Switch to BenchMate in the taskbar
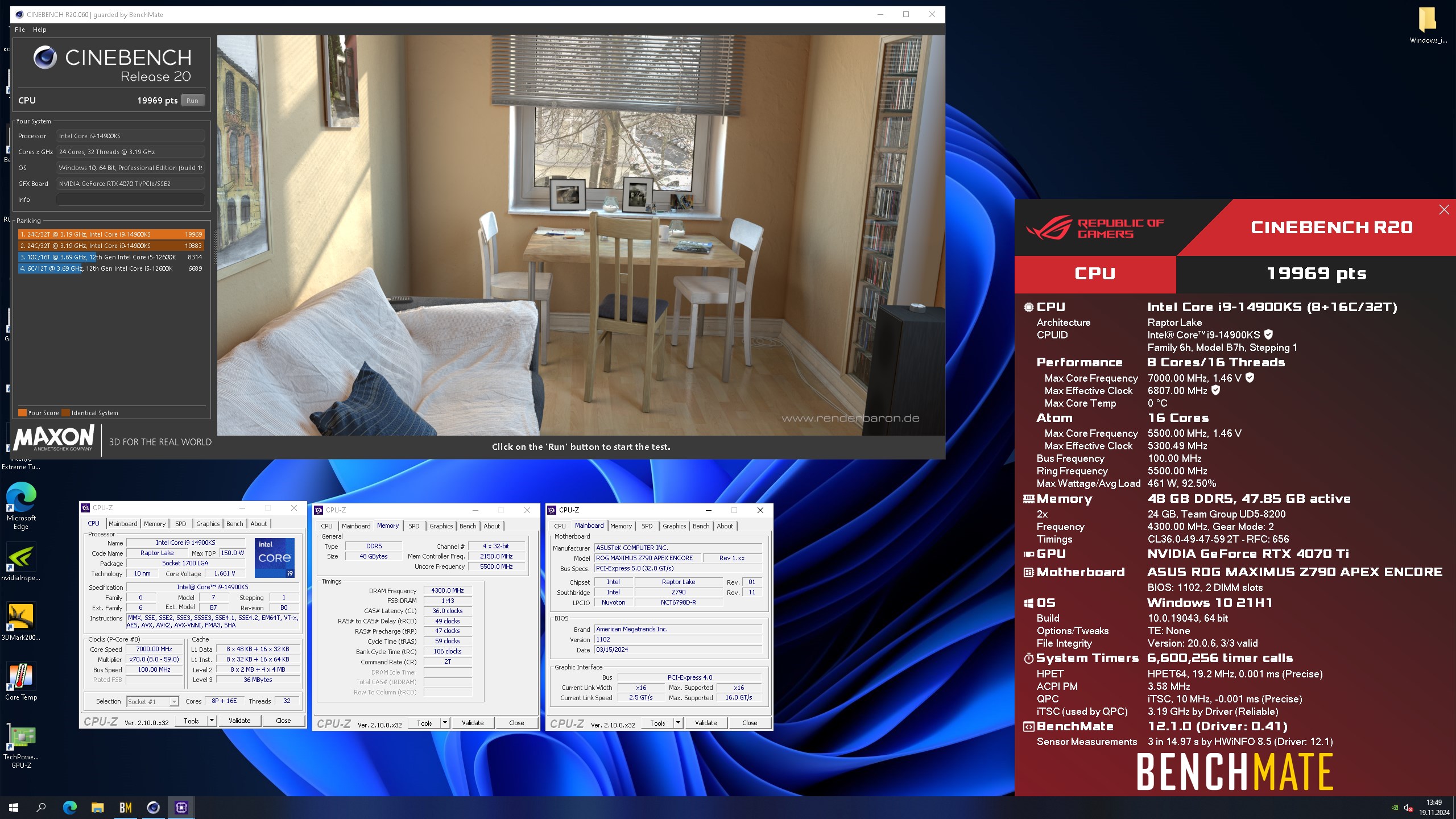This screenshot has height=819, width=1456. 125,808
